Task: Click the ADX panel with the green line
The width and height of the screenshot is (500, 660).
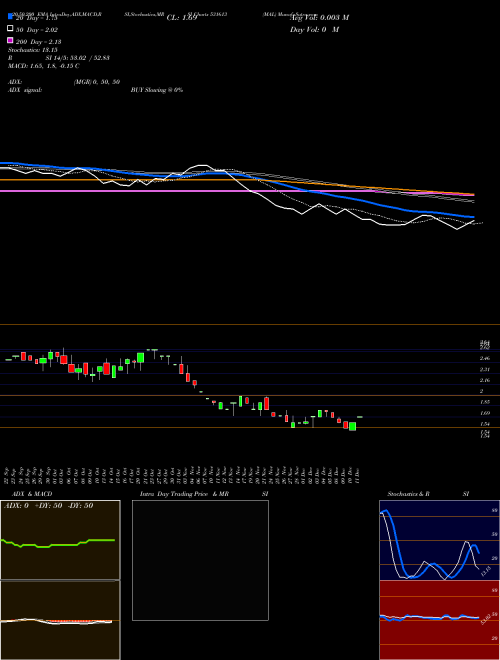Action: 60,540
